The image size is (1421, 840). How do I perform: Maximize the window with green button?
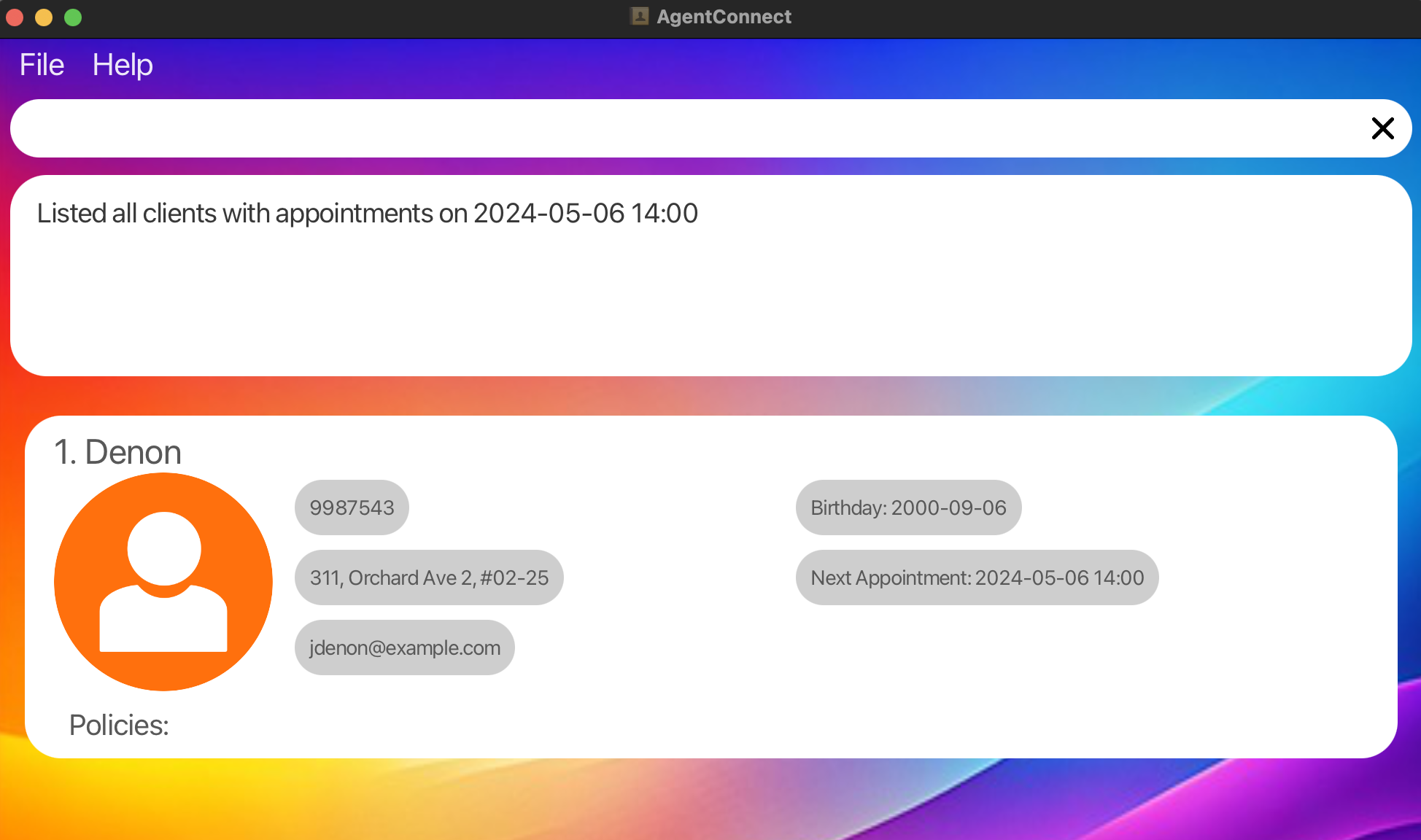73,17
